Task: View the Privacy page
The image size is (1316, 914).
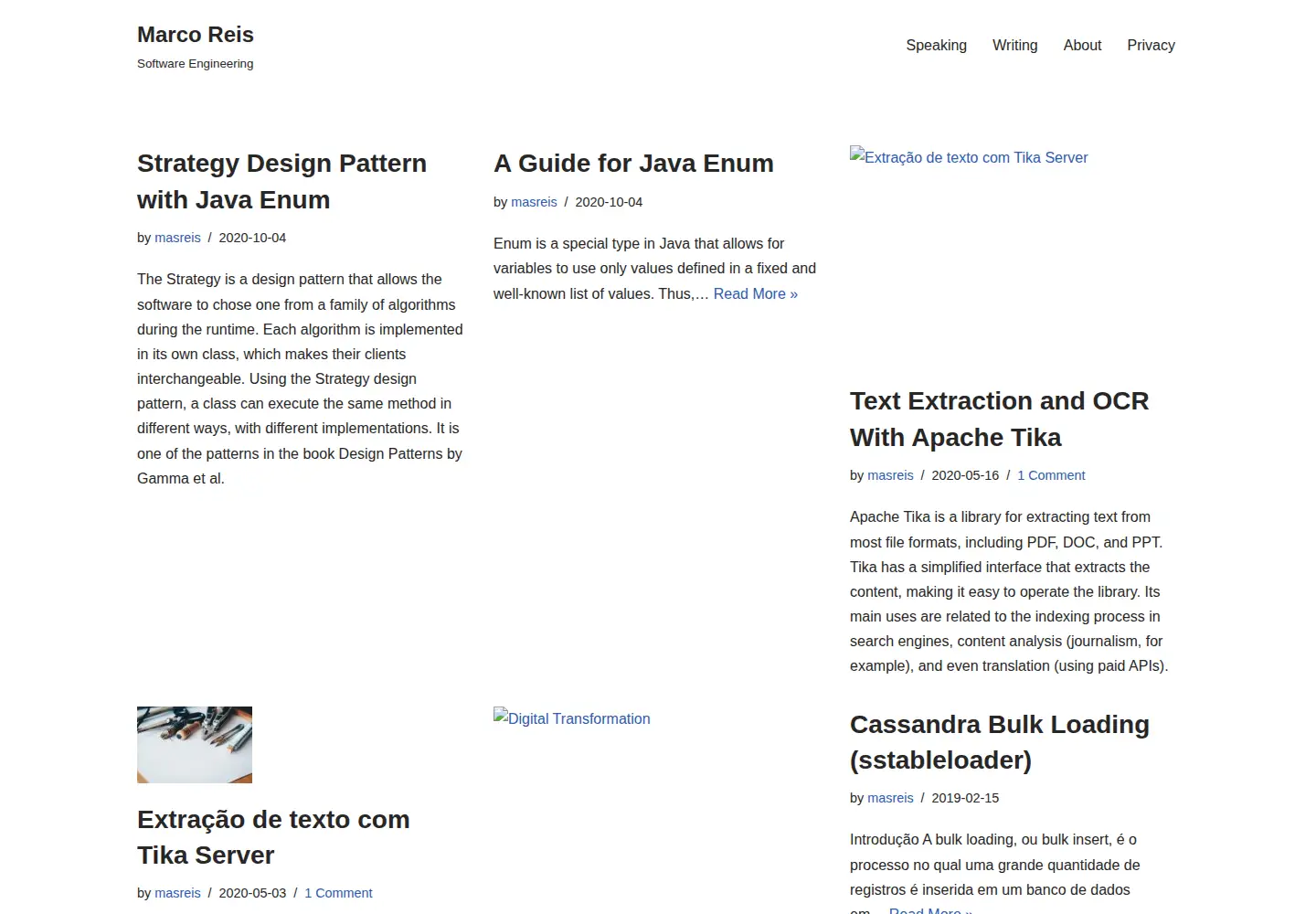Action: pyautogui.click(x=1151, y=45)
